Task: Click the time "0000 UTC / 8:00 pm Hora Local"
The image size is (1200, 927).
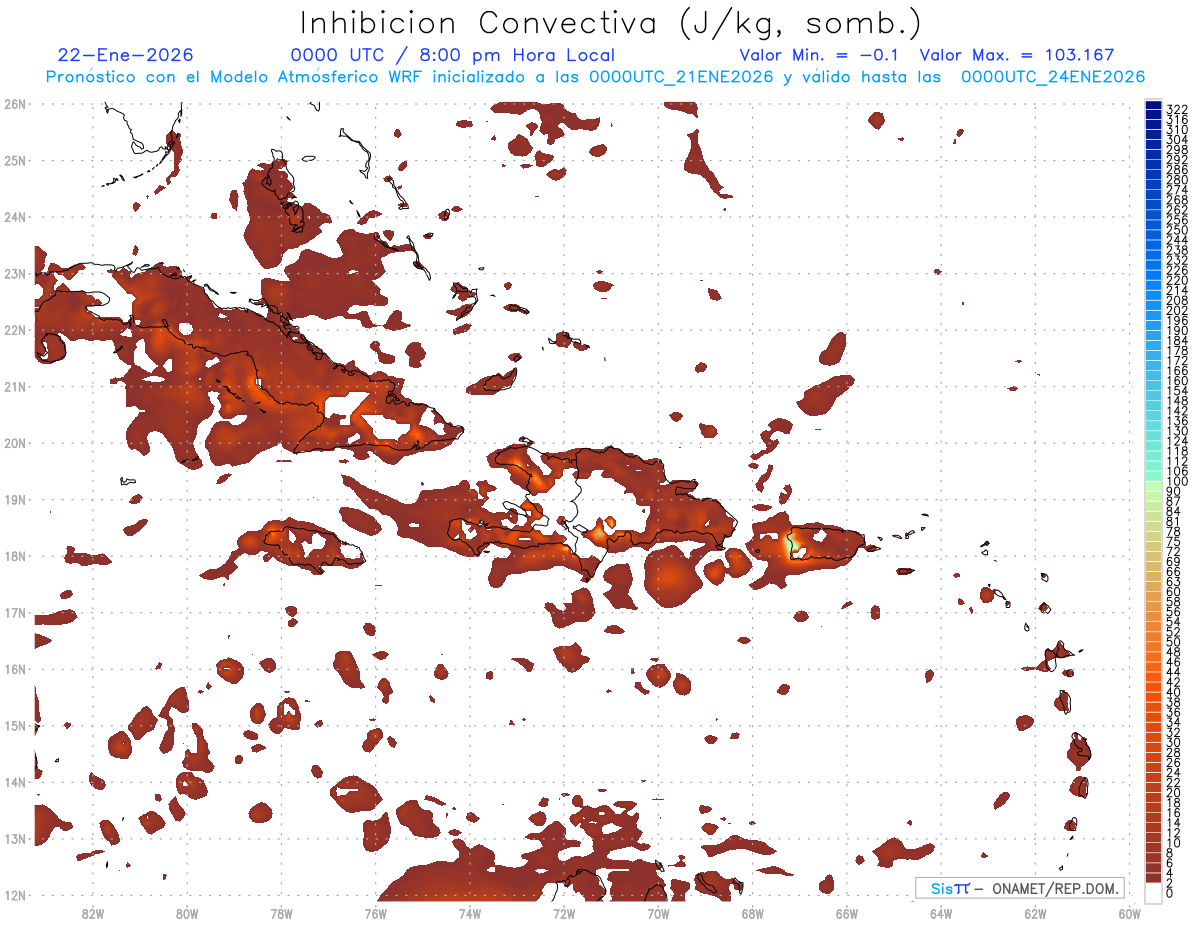Action: [453, 55]
